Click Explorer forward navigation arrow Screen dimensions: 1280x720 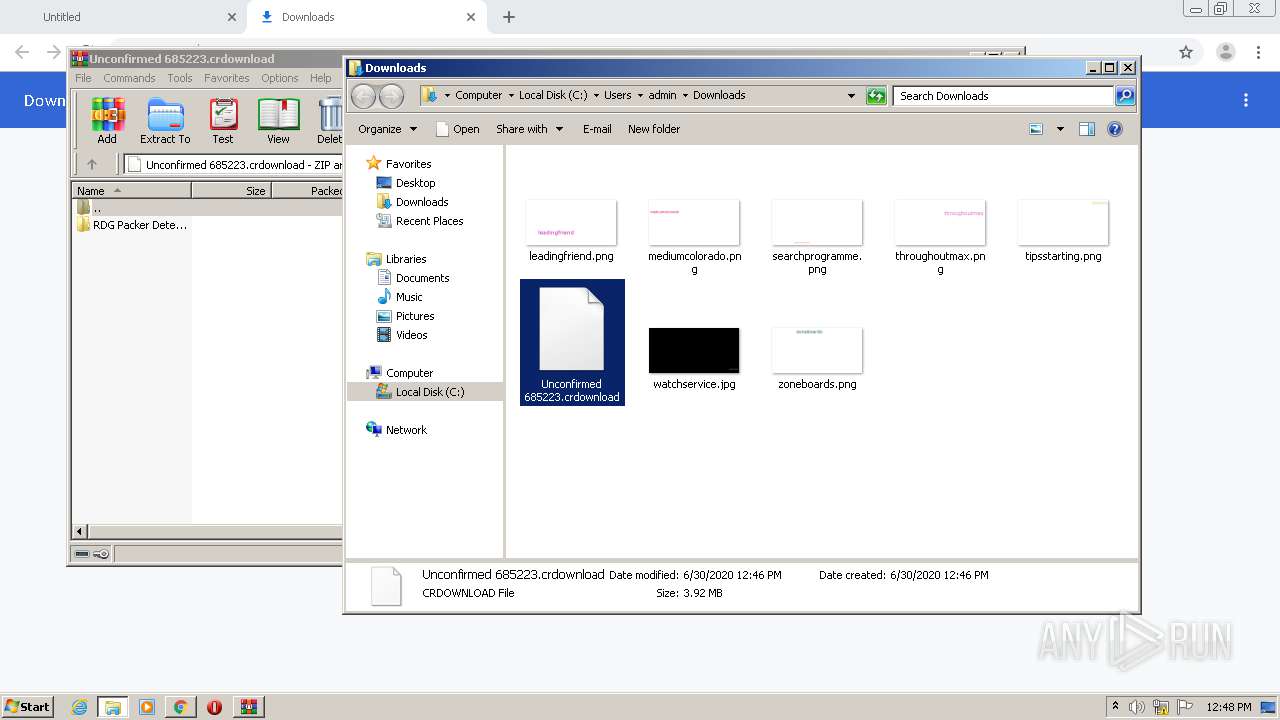click(x=392, y=96)
